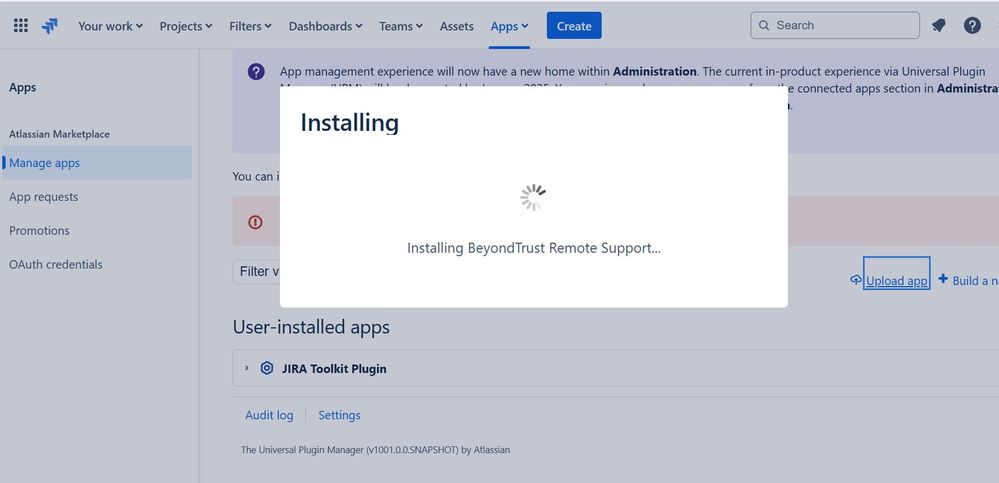The image size is (999, 483).
Task: Click the Installing dialog heading
Action: coord(349,122)
